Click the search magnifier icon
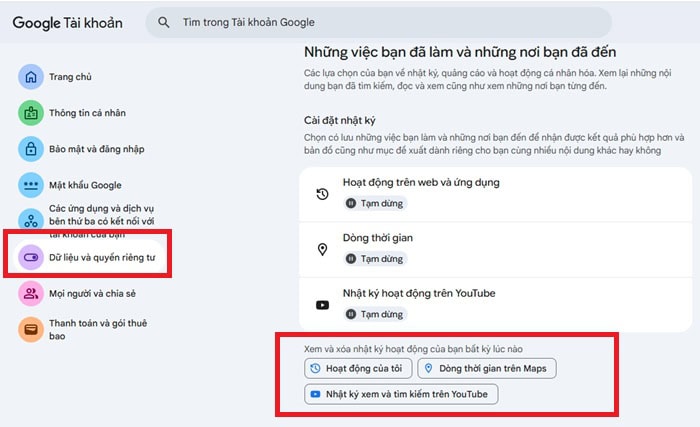This screenshot has height=427, width=700. 163,22
